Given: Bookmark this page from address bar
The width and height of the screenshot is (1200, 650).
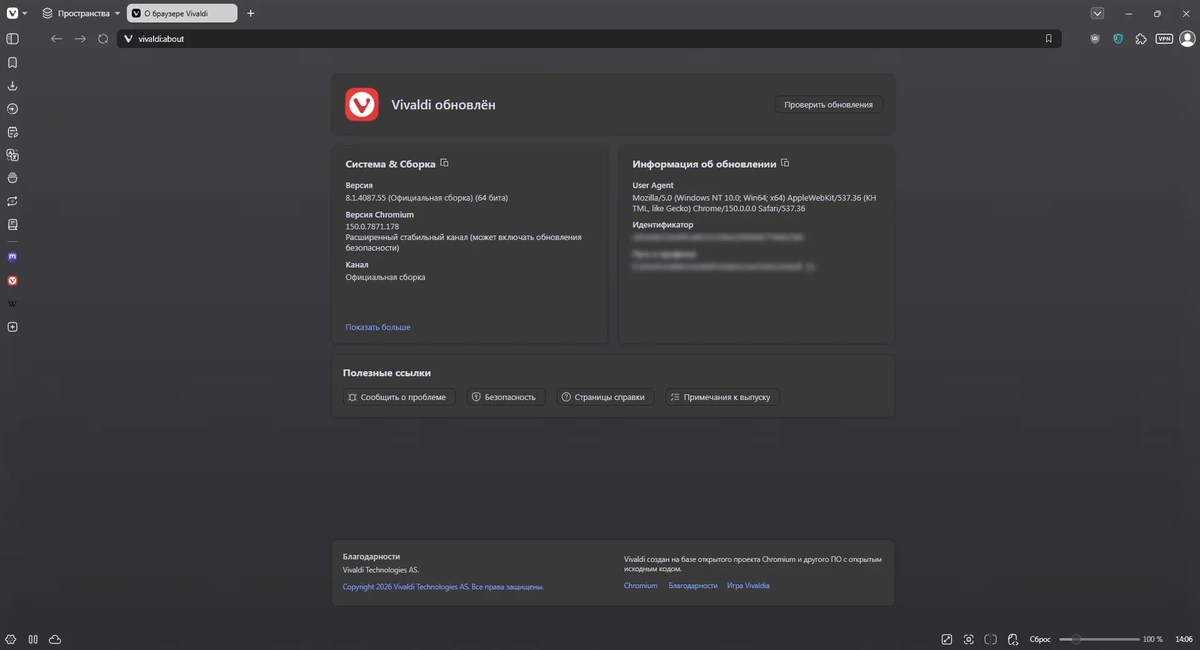Looking at the screenshot, I should pos(1048,39).
